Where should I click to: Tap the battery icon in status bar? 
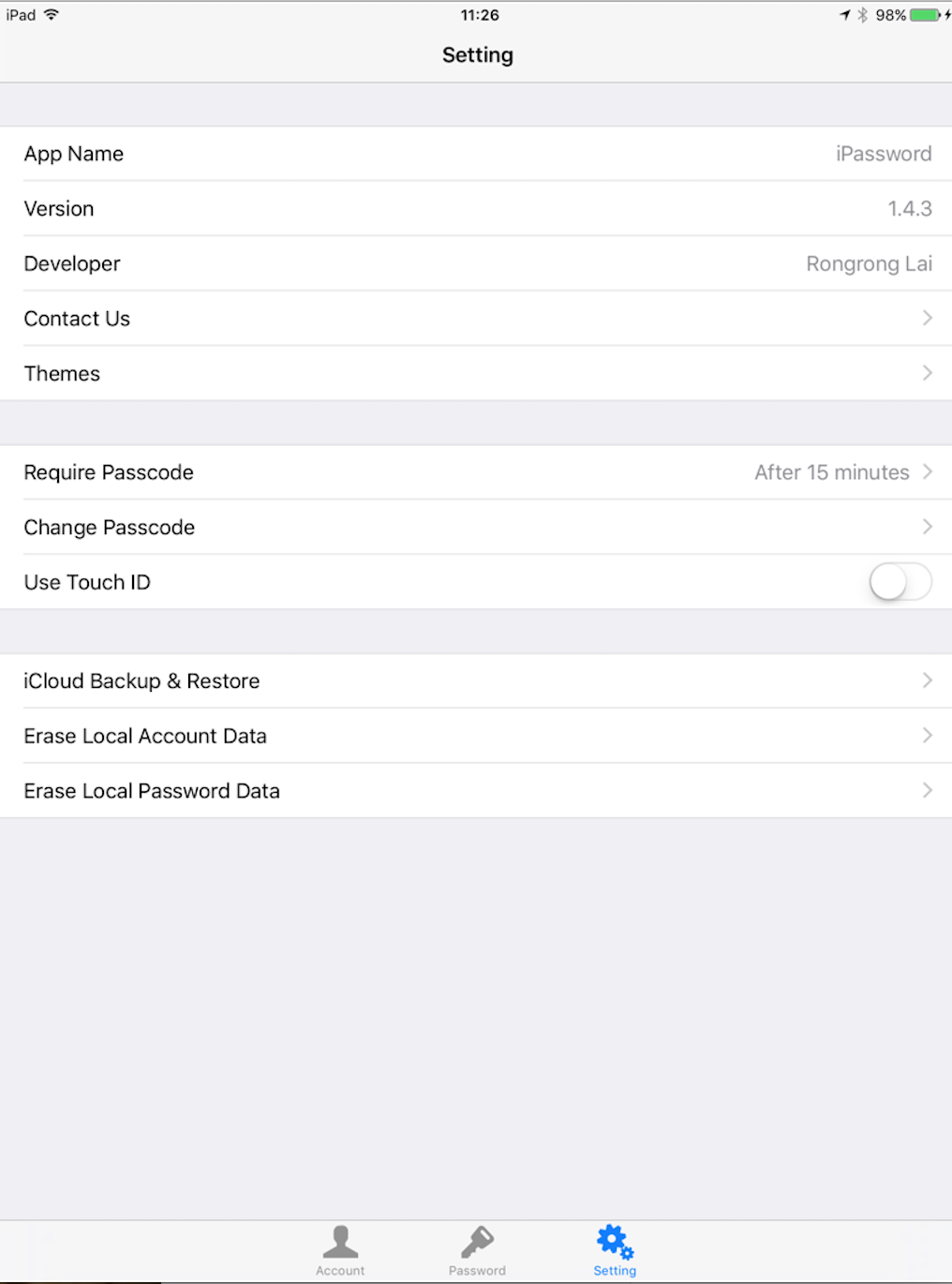[x=925, y=15]
